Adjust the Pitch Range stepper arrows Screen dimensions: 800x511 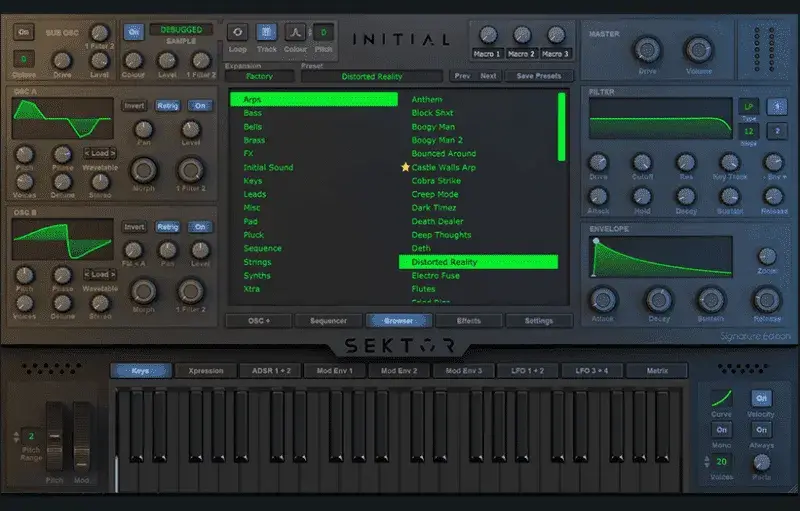(x=16, y=437)
